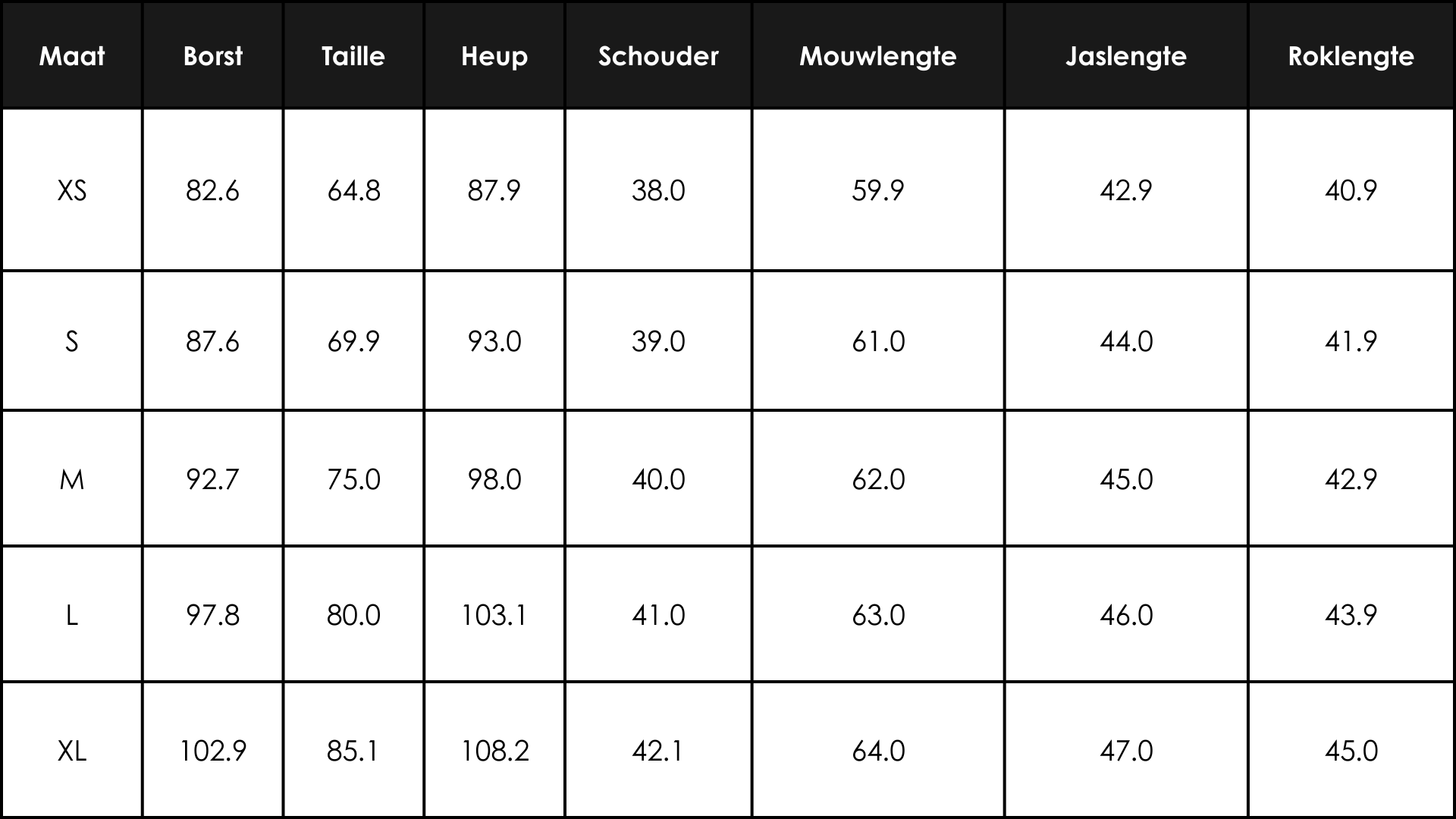Screen dimensions: 1456x819
Task: Select the XL size row label
Action: pos(72,751)
